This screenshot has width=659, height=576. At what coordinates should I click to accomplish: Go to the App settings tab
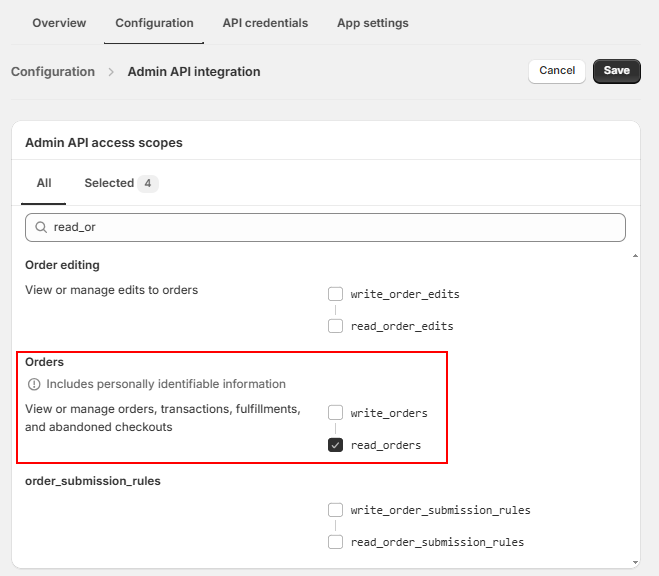(372, 23)
